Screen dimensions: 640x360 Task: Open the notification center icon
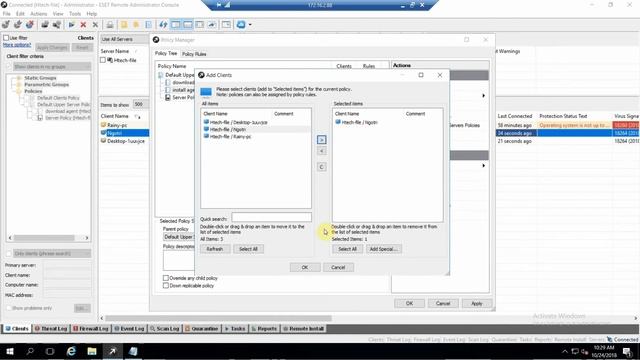coord(627,351)
